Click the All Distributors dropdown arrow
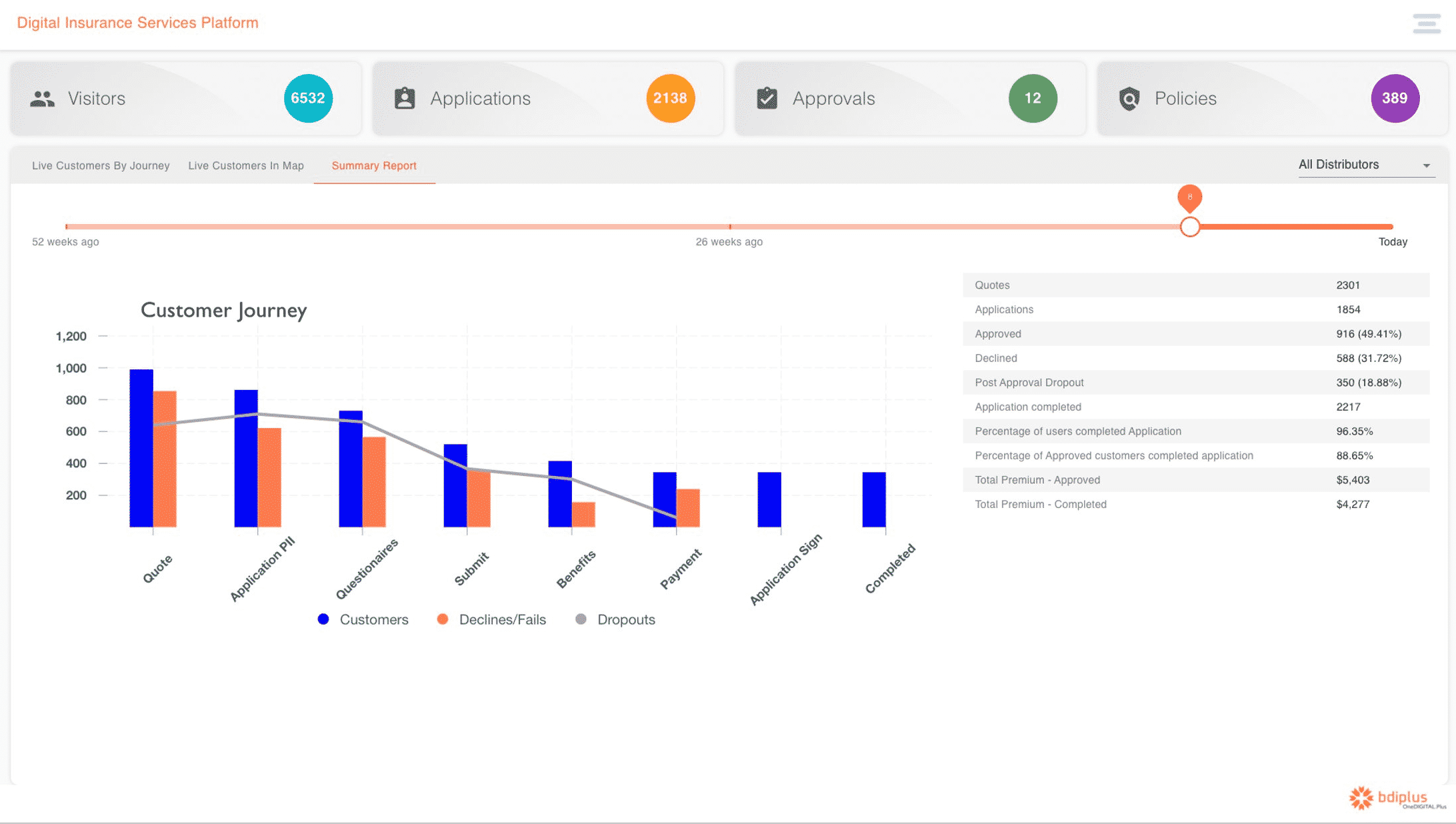The width and height of the screenshot is (1456, 824). tap(1426, 165)
